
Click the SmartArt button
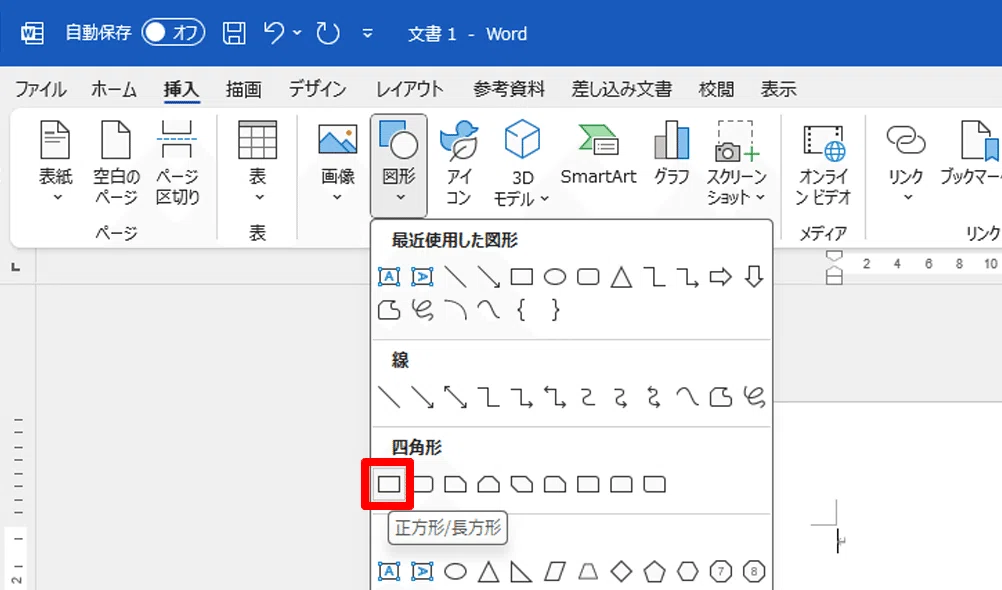point(598,153)
